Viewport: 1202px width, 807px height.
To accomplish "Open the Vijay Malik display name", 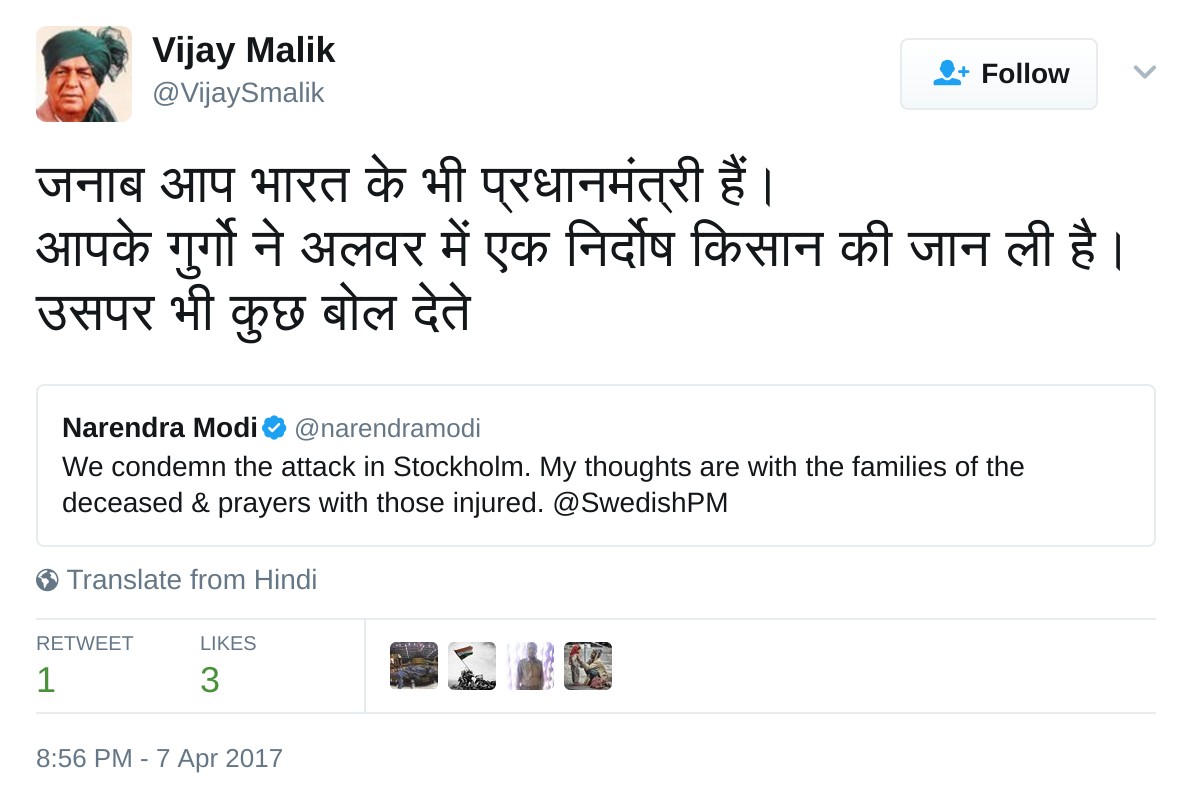I will click(x=243, y=50).
